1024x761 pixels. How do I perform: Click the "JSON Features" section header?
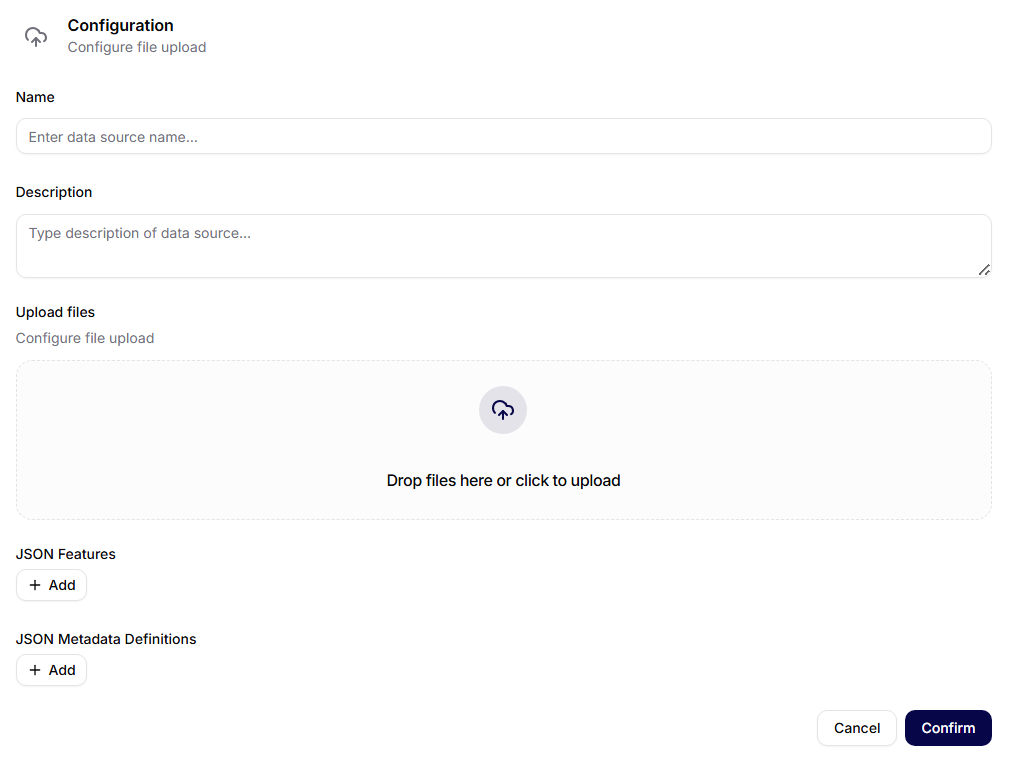click(x=65, y=554)
